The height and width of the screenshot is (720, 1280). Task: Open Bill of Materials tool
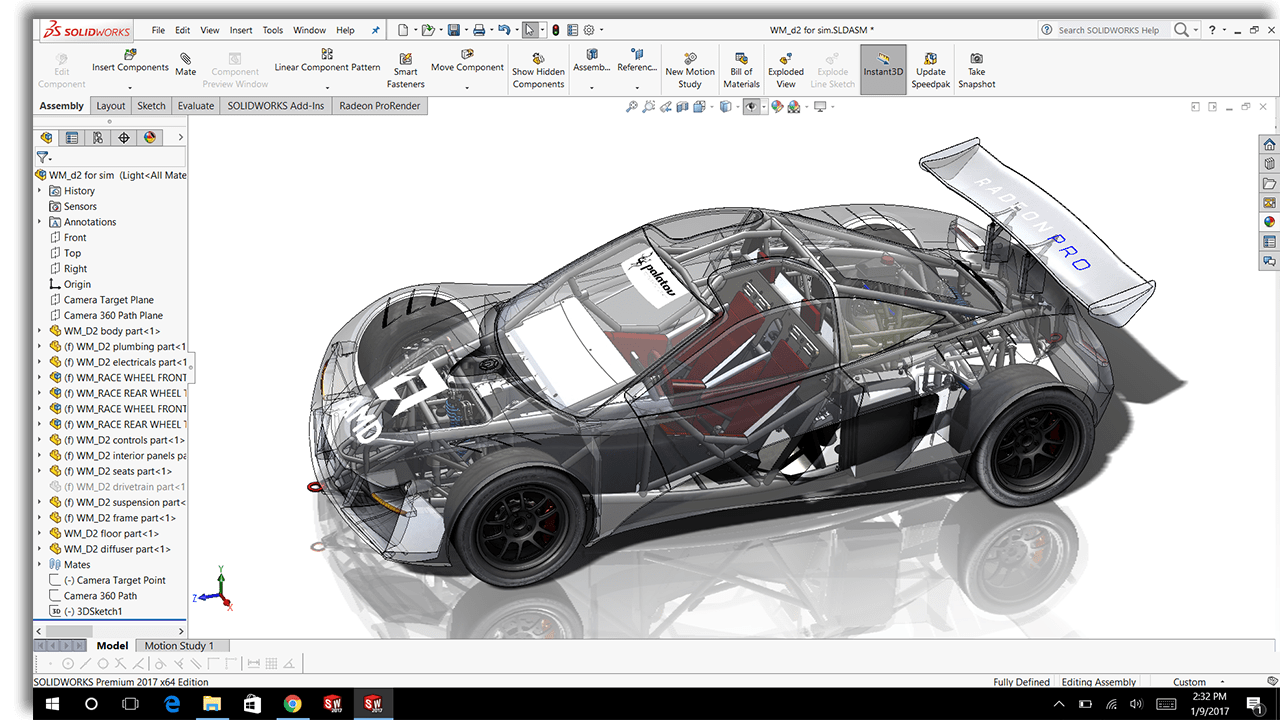tap(741, 66)
